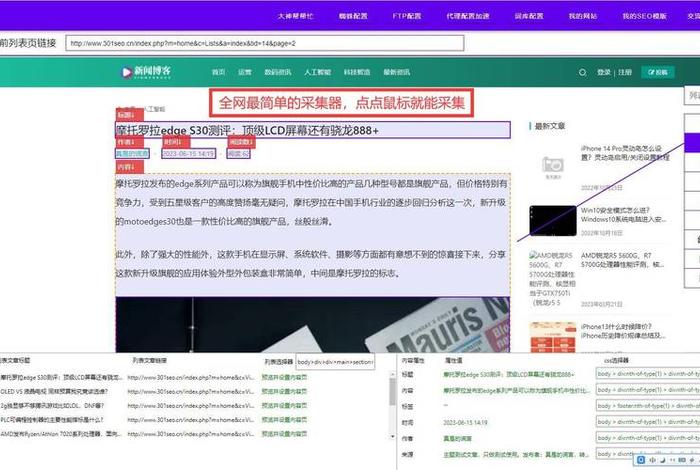The height and width of the screenshot is (470, 700).
Task: Open the 我的SEO模版 menu item
Action: 644,16
